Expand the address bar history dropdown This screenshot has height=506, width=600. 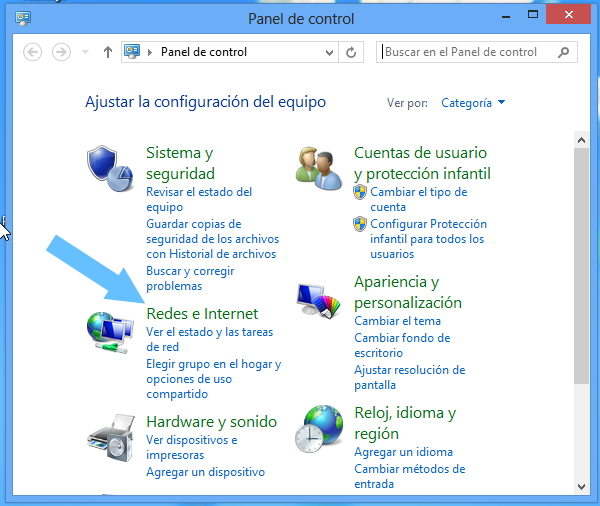tap(329, 52)
